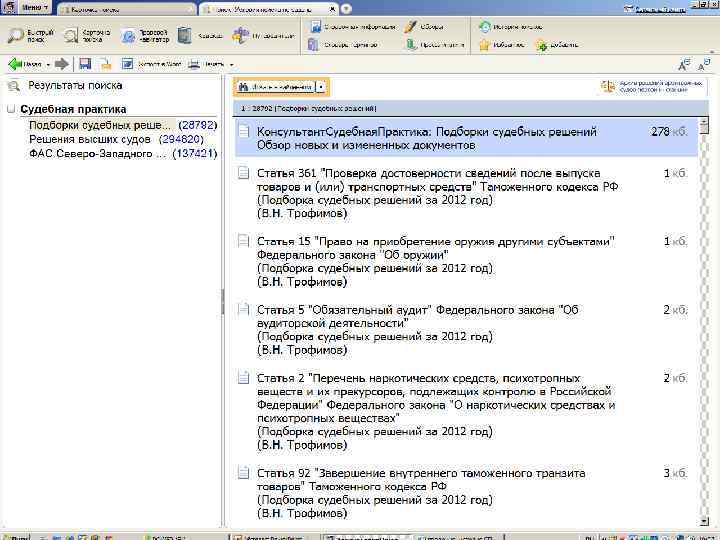Viewport: 720px width, 540px height.
Task: Click document icon of Статья 15 entry
Action: pyautogui.click(x=243, y=241)
